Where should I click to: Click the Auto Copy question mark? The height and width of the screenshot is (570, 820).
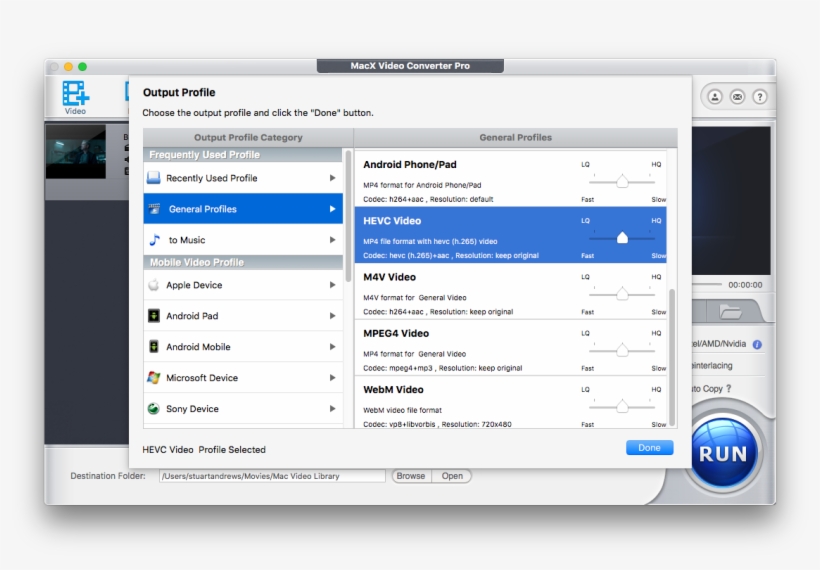click(x=729, y=389)
